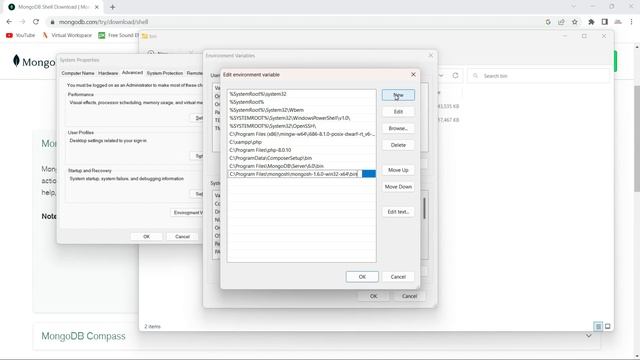The image size is (640, 360).
Task: Expand MongoDB Compass section chevron
Action: (589, 336)
